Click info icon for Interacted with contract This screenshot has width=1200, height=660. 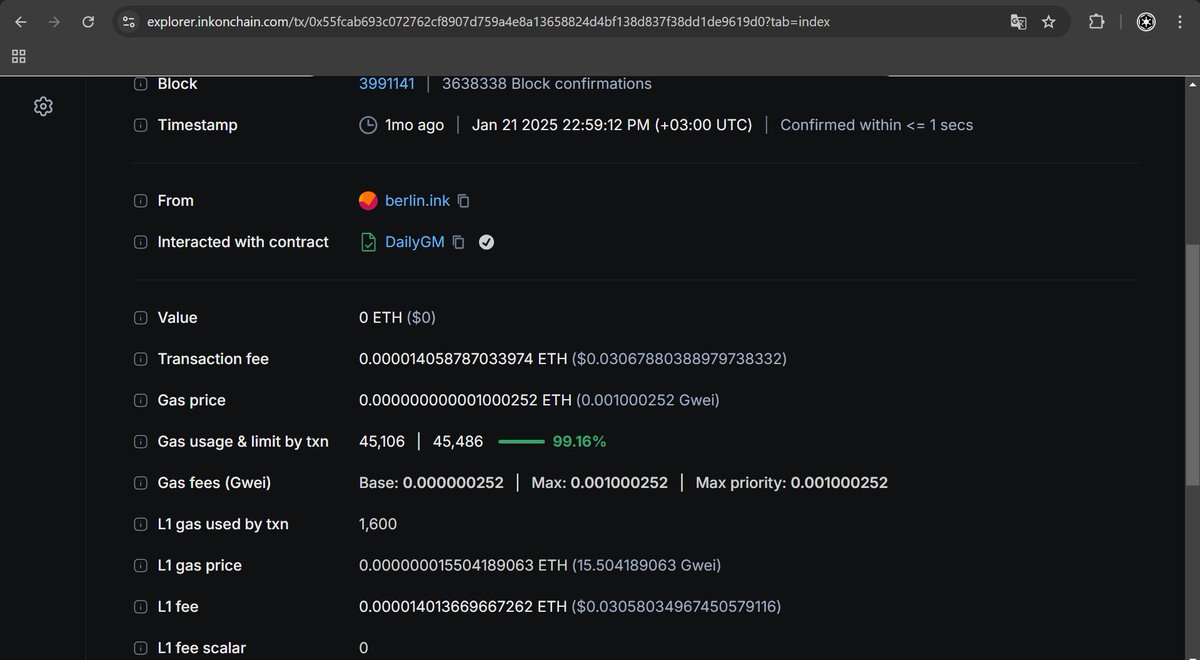point(140,242)
